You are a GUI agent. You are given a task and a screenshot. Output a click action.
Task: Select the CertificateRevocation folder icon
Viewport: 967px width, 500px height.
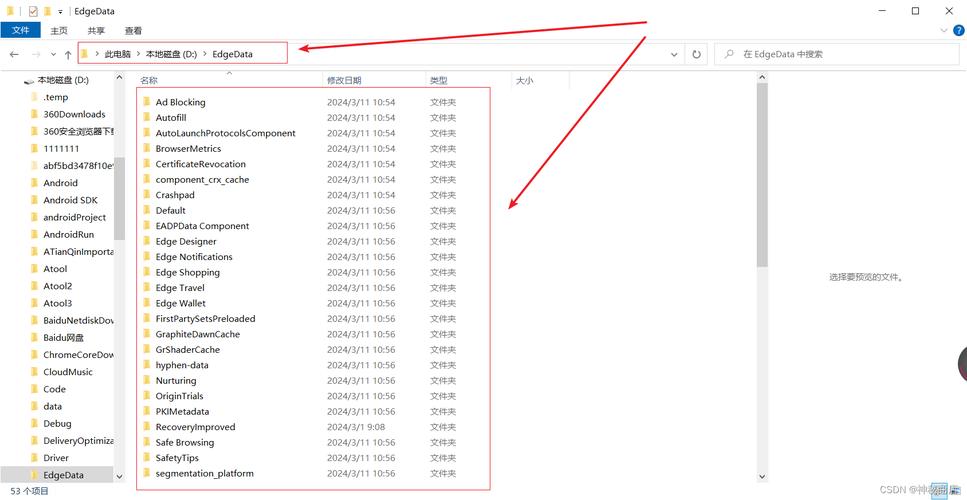pos(146,163)
